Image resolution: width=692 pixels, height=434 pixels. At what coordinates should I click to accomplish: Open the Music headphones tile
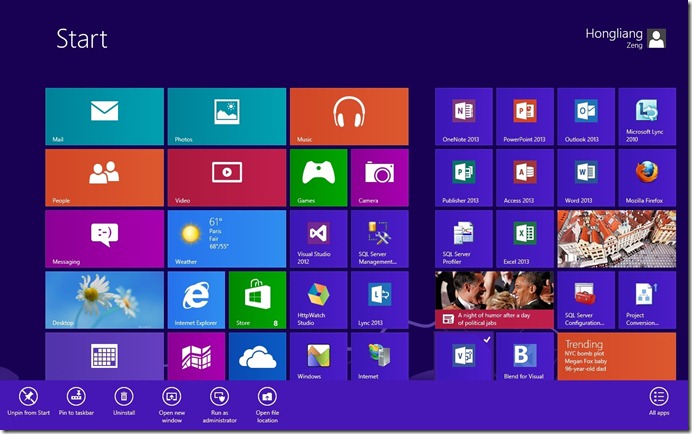tap(349, 117)
